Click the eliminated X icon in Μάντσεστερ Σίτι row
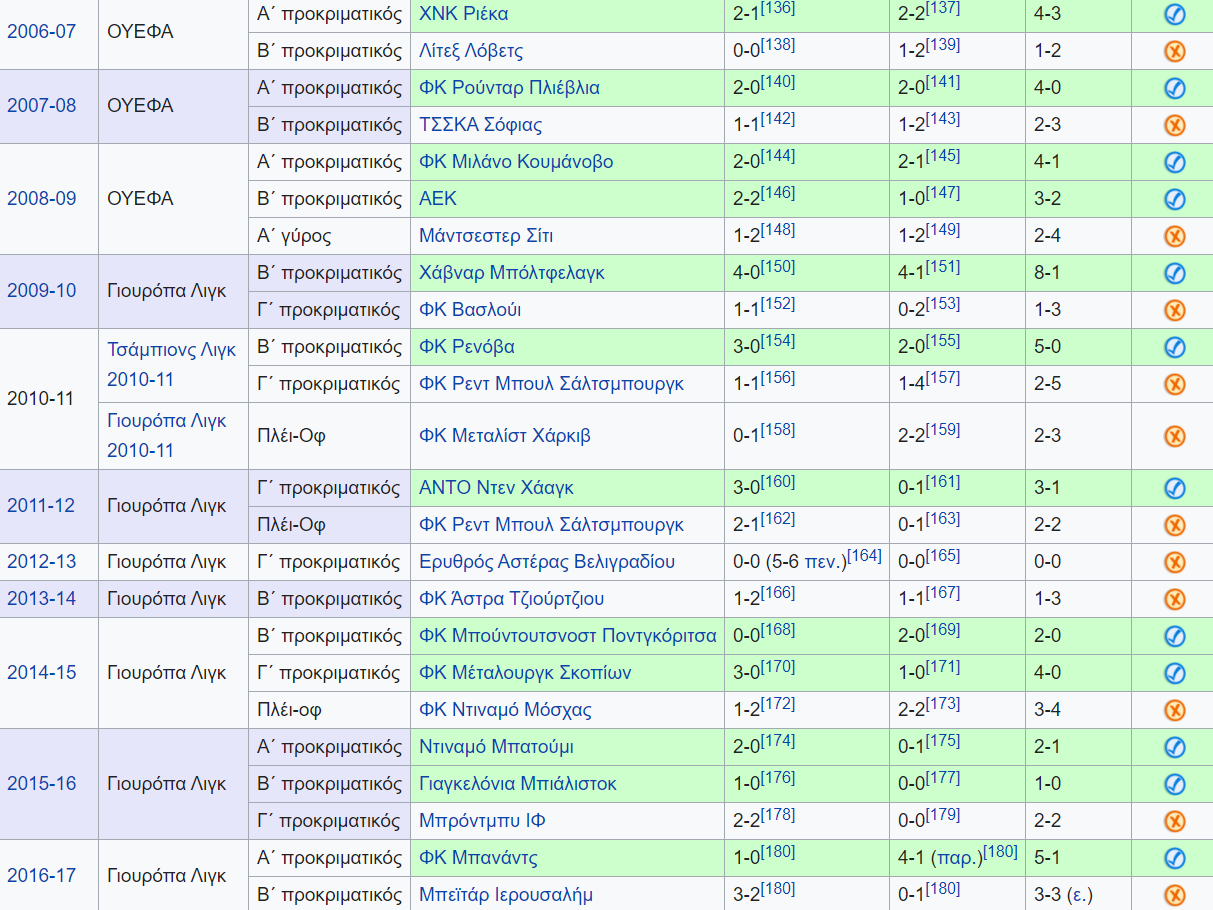This screenshot has width=1213, height=910. pos(1175,236)
